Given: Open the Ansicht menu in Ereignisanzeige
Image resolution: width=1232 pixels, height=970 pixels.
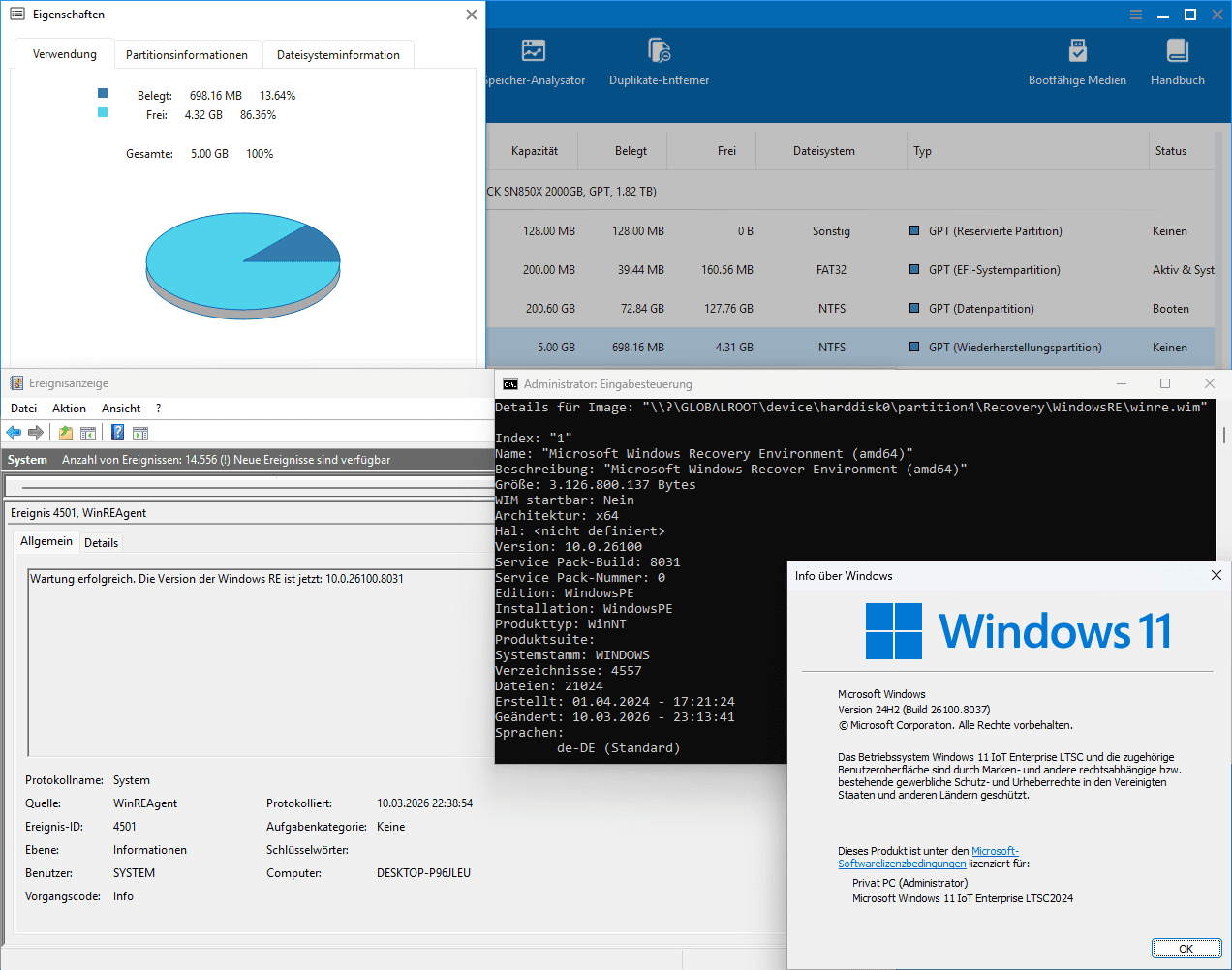Looking at the screenshot, I should pyautogui.click(x=121, y=409).
